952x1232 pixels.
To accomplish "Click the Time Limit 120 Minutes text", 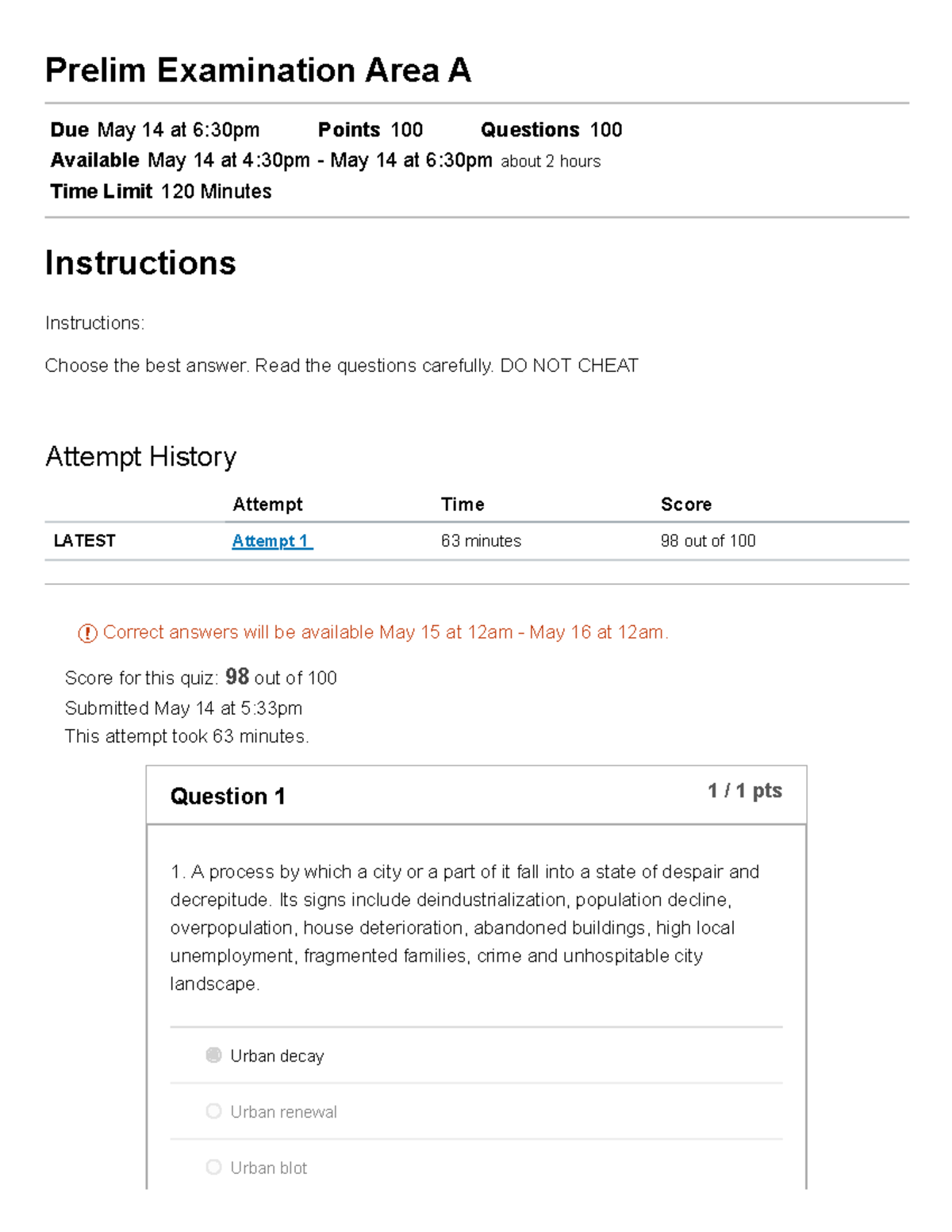I will (161, 191).
